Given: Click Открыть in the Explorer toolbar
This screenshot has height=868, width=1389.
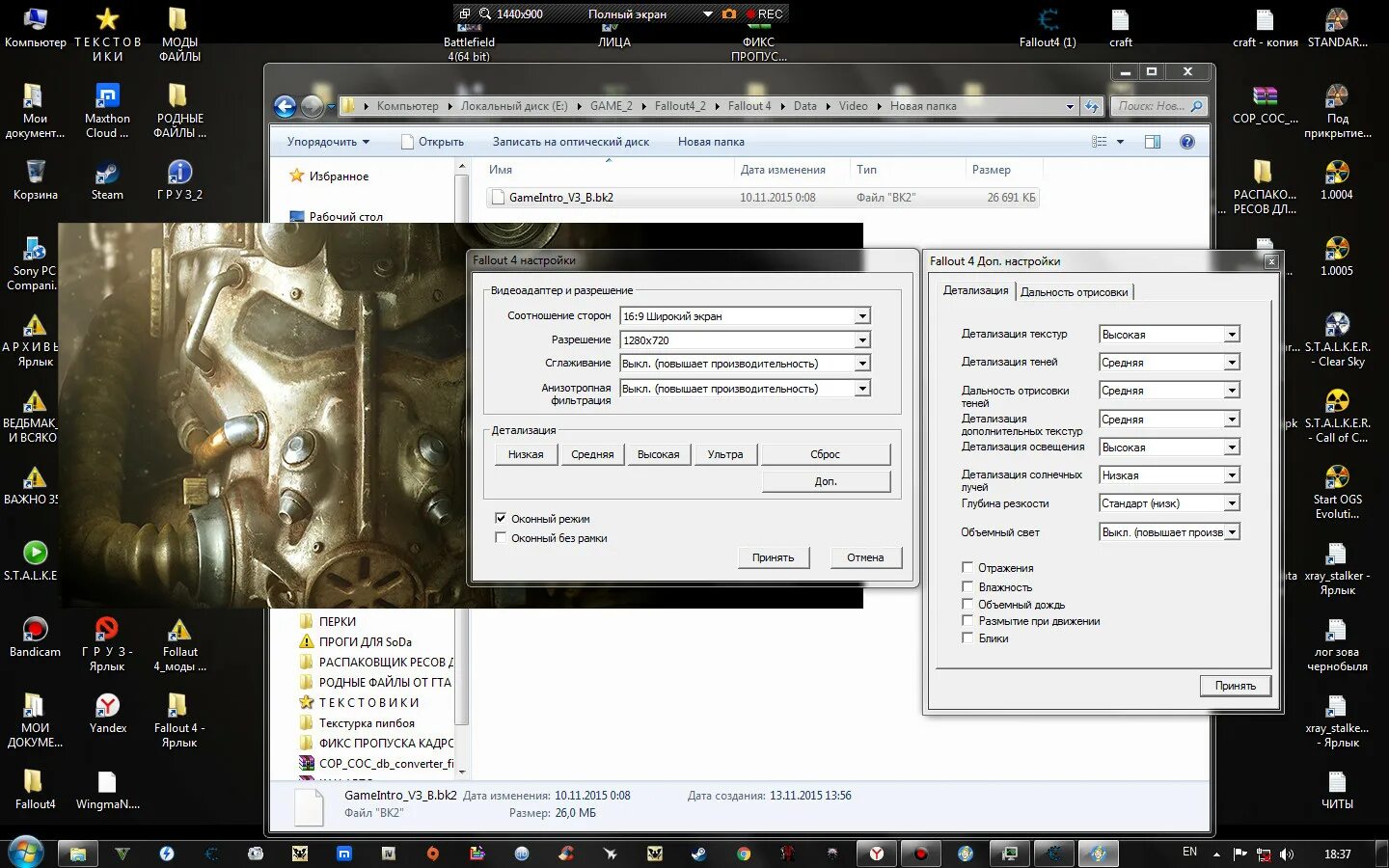Looking at the screenshot, I should [x=433, y=142].
